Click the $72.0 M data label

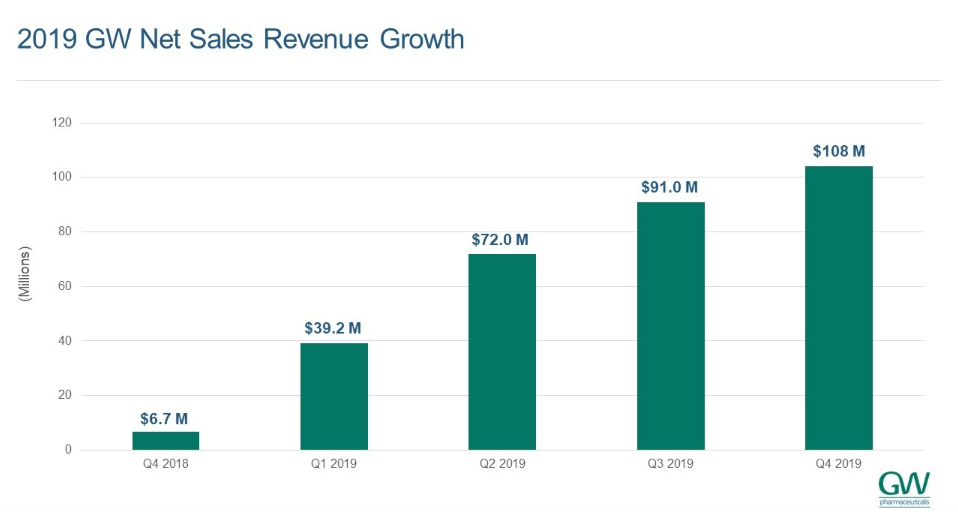(x=501, y=240)
